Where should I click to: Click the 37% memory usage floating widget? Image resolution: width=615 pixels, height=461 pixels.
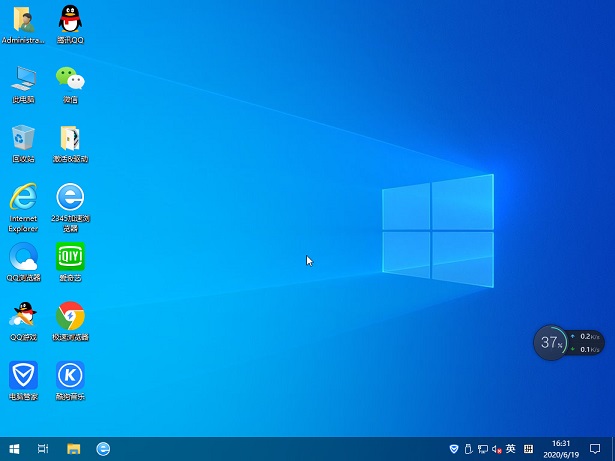tap(549, 342)
